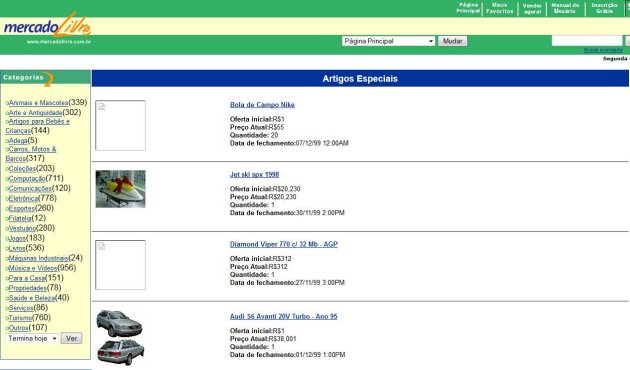Open Artigos para Bebês e Crianças category
The image size is (630, 370).
pyautogui.click(x=37, y=126)
